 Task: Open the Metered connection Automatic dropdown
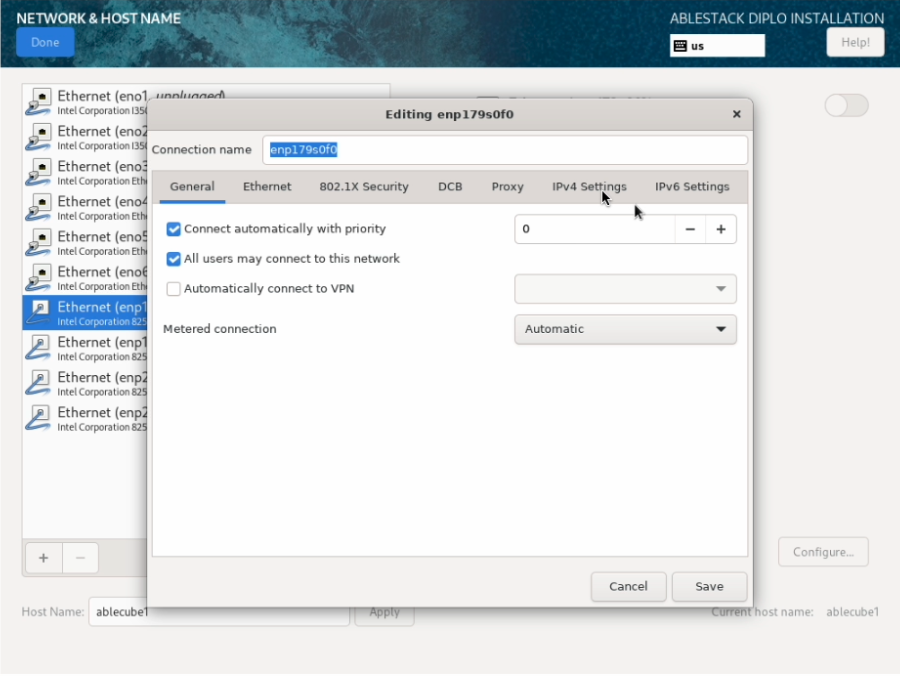pos(625,329)
